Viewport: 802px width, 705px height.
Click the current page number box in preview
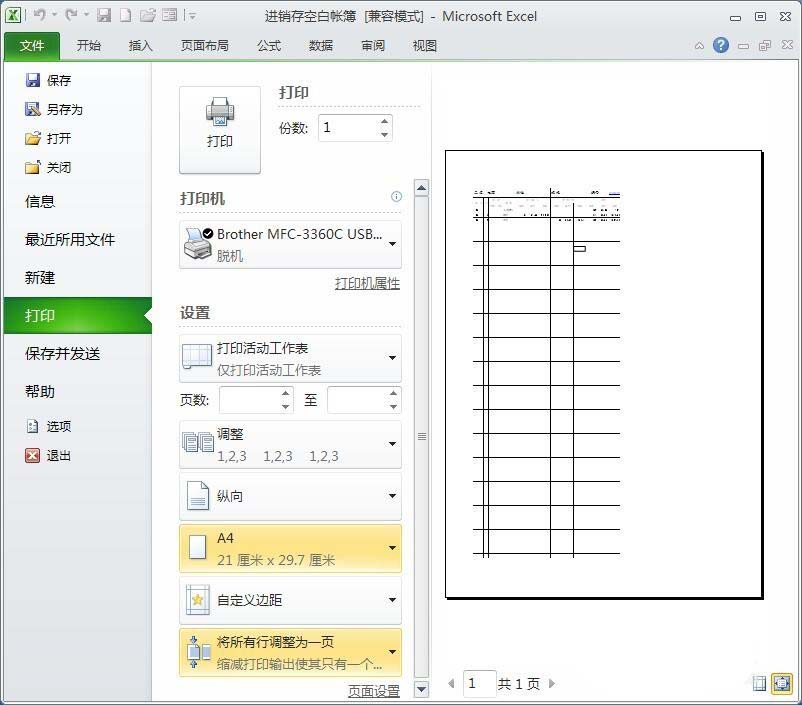480,684
